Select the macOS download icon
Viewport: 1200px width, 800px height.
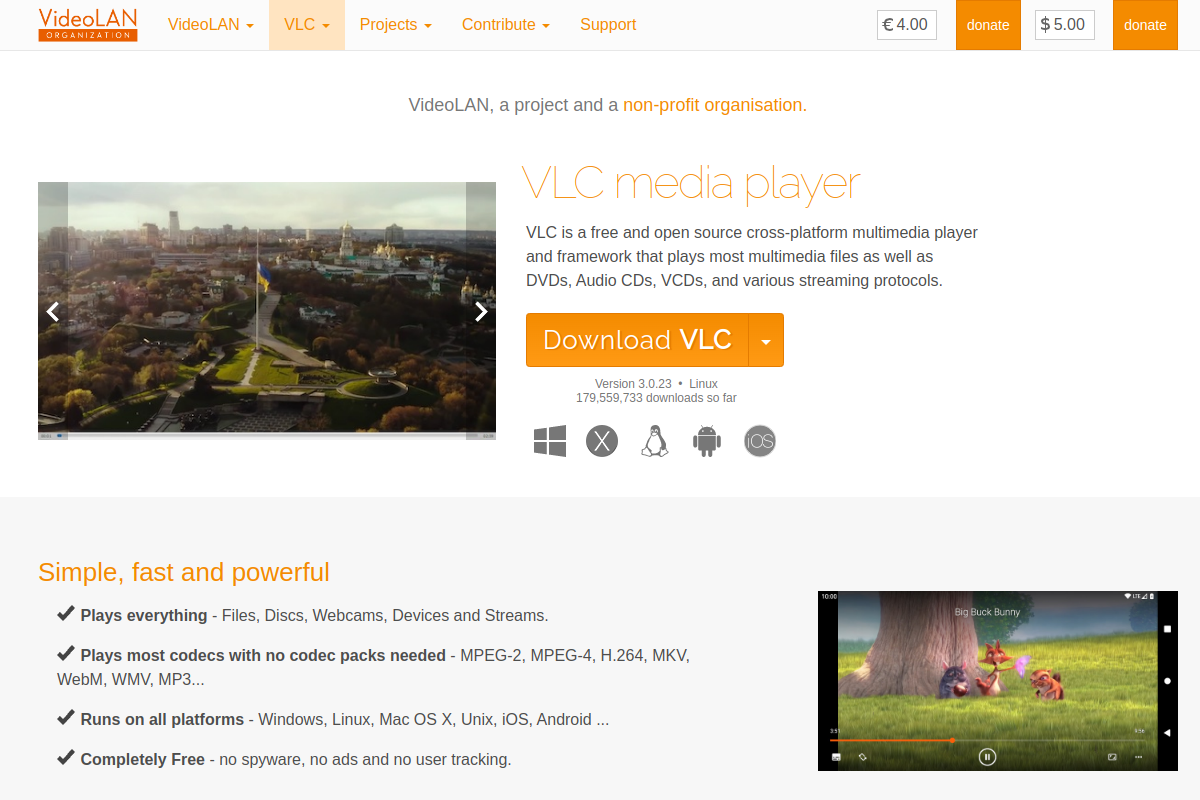pyautogui.click(x=602, y=440)
